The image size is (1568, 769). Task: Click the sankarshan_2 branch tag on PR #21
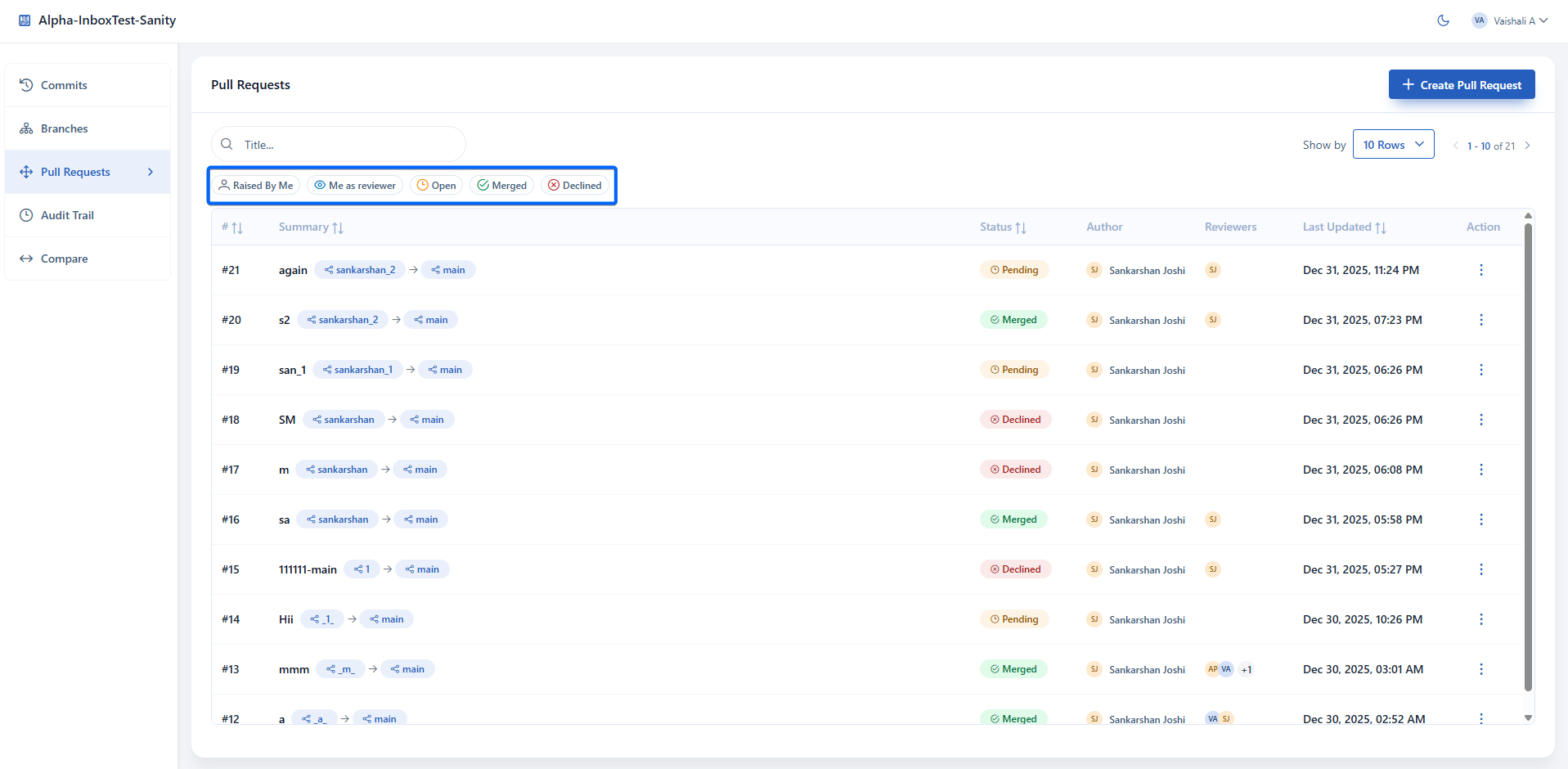click(x=360, y=270)
